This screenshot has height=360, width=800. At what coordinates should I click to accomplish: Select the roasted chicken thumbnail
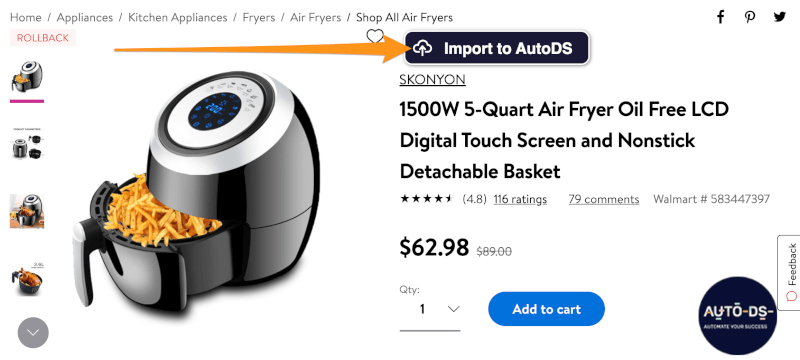pyautogui.click(x=27, y=278)
